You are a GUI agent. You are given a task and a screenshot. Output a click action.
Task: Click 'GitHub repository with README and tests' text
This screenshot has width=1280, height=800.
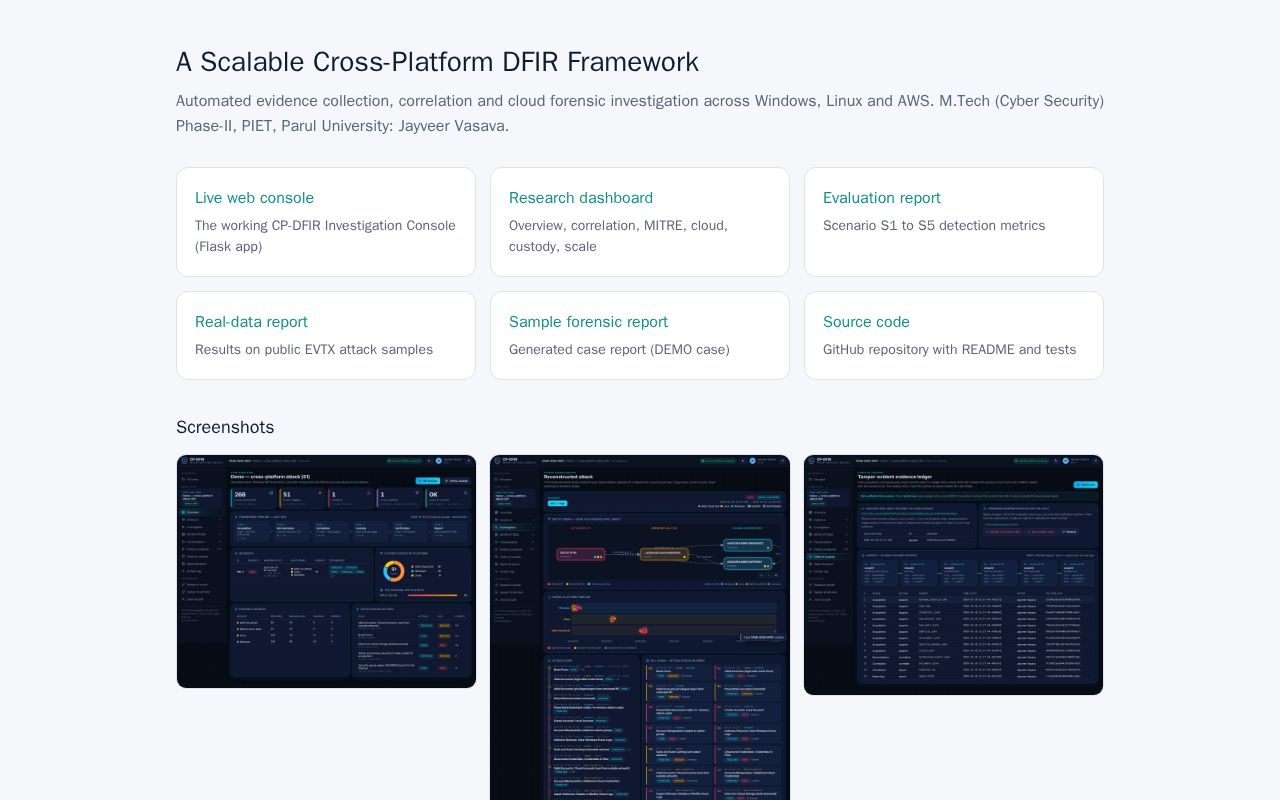tap(950, 350)
